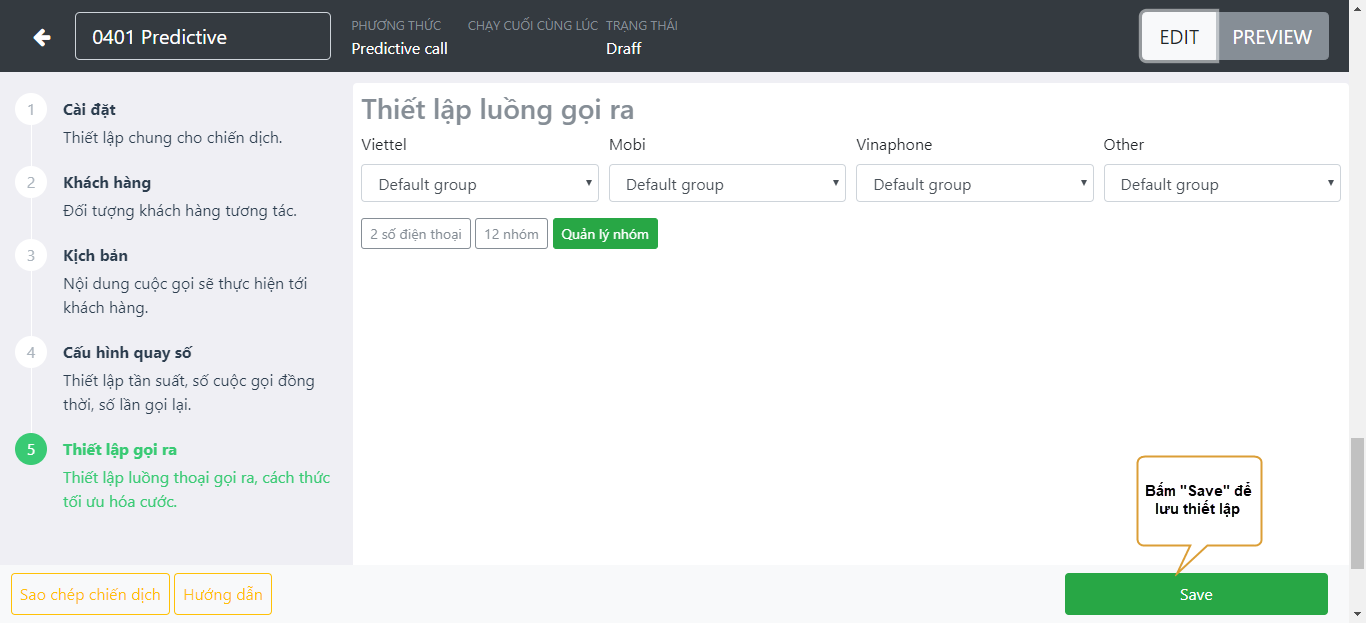This screenshot has height=623, width=1366.
Task: Open the Viettel group dropdown
Action: coord(479,184)
